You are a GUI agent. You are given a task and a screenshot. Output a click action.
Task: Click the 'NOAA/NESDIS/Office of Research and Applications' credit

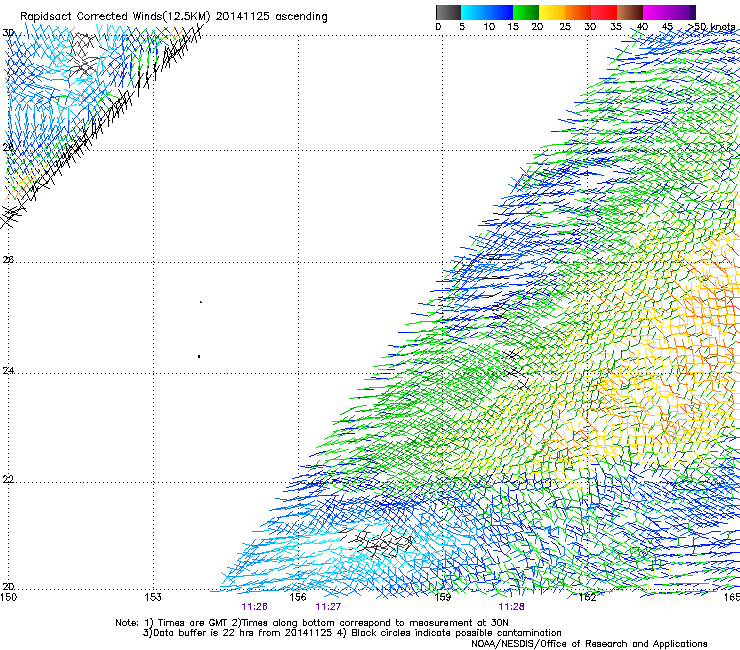coord(589,644)
